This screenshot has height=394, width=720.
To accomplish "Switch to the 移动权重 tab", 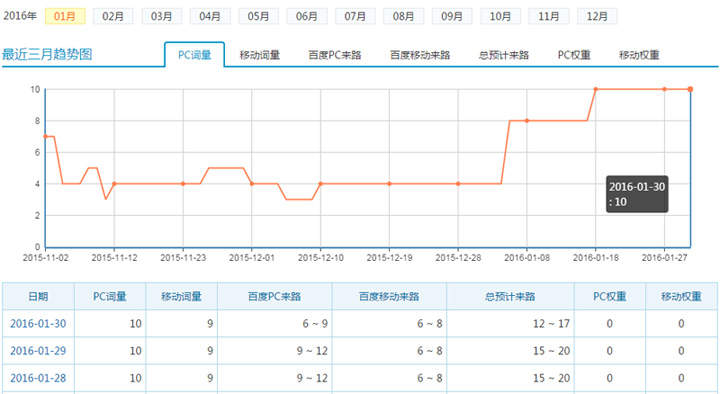I will coord(639,55).
